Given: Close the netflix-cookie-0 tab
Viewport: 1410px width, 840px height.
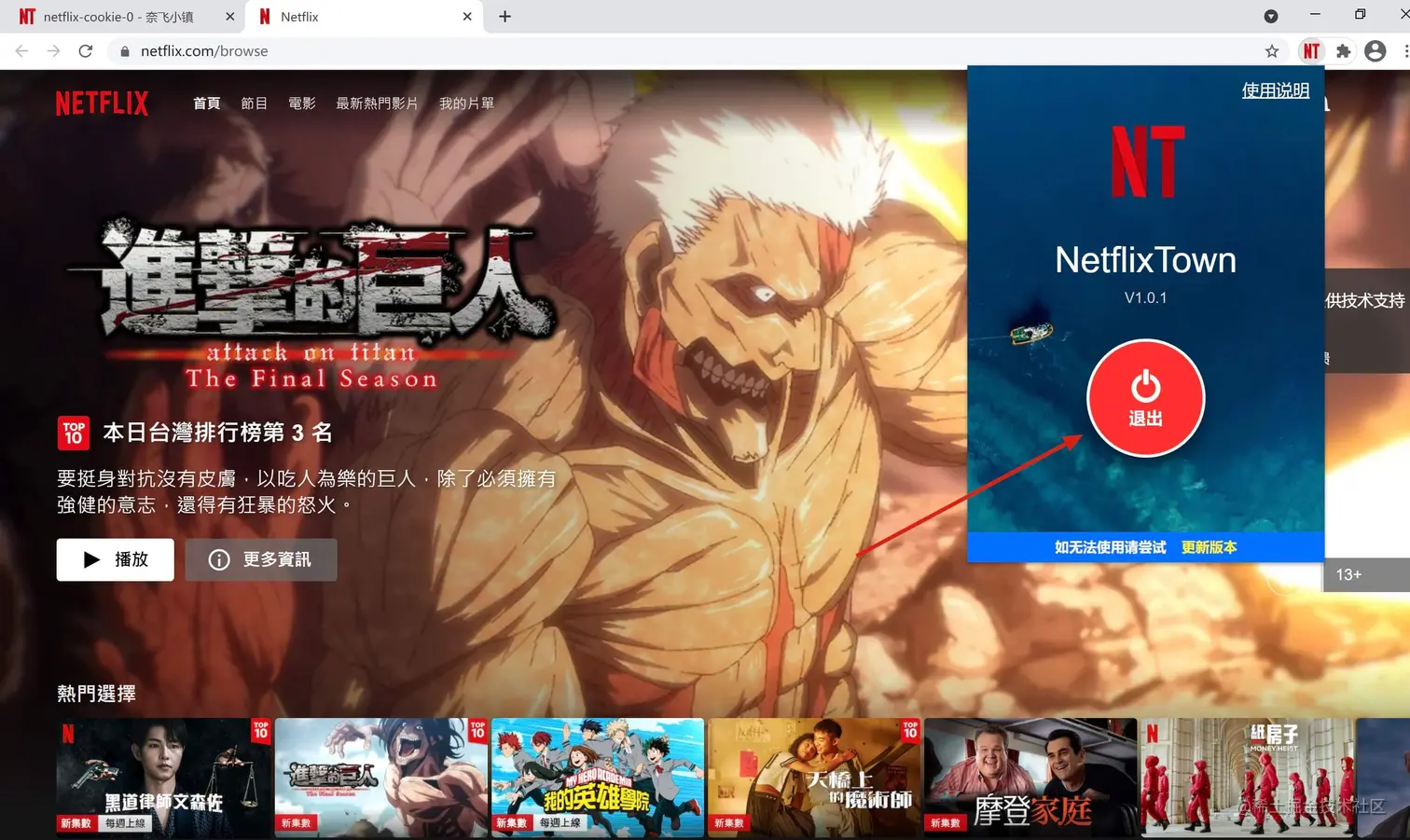Looking at the screenshot, I should pyautogui.click(x=229, y=16).
